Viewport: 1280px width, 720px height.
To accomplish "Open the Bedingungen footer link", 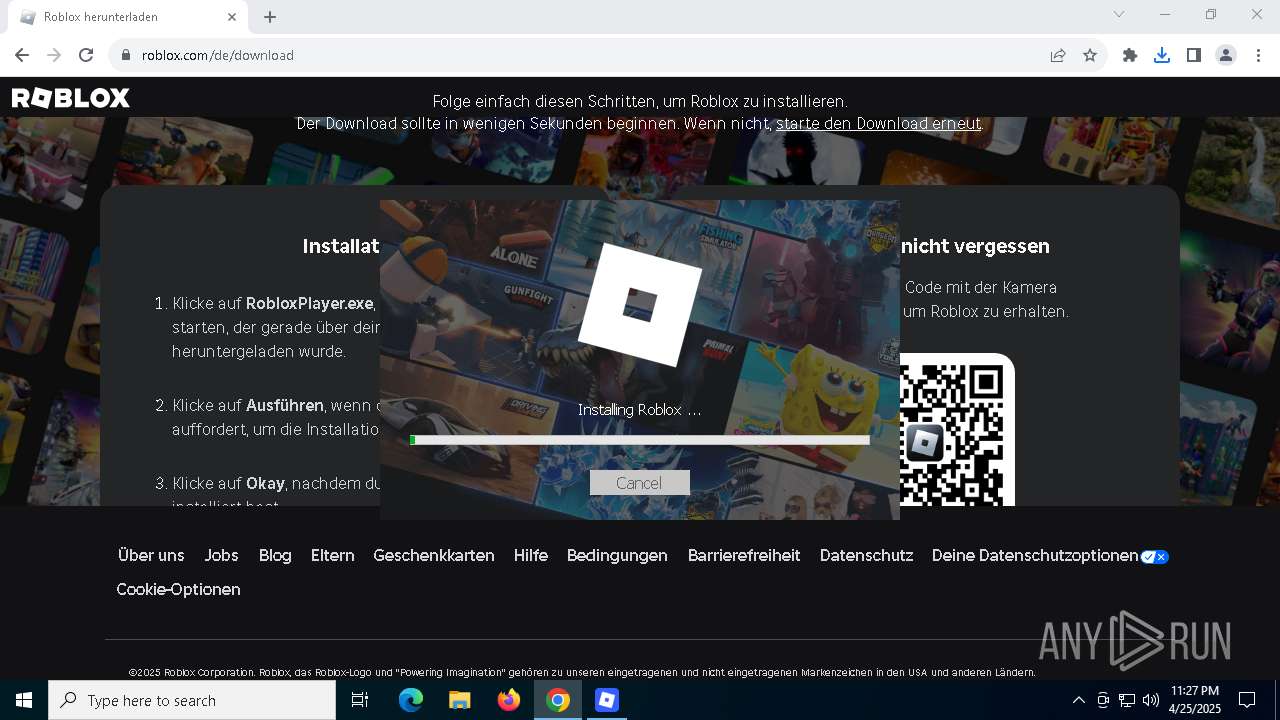I will click(617, 555).
